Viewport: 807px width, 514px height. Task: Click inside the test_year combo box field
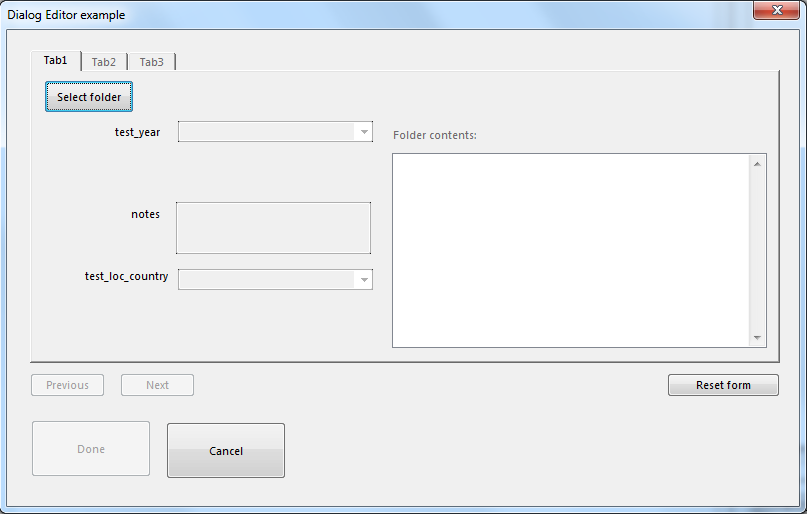pyautogui.click(x=266, y=132)
